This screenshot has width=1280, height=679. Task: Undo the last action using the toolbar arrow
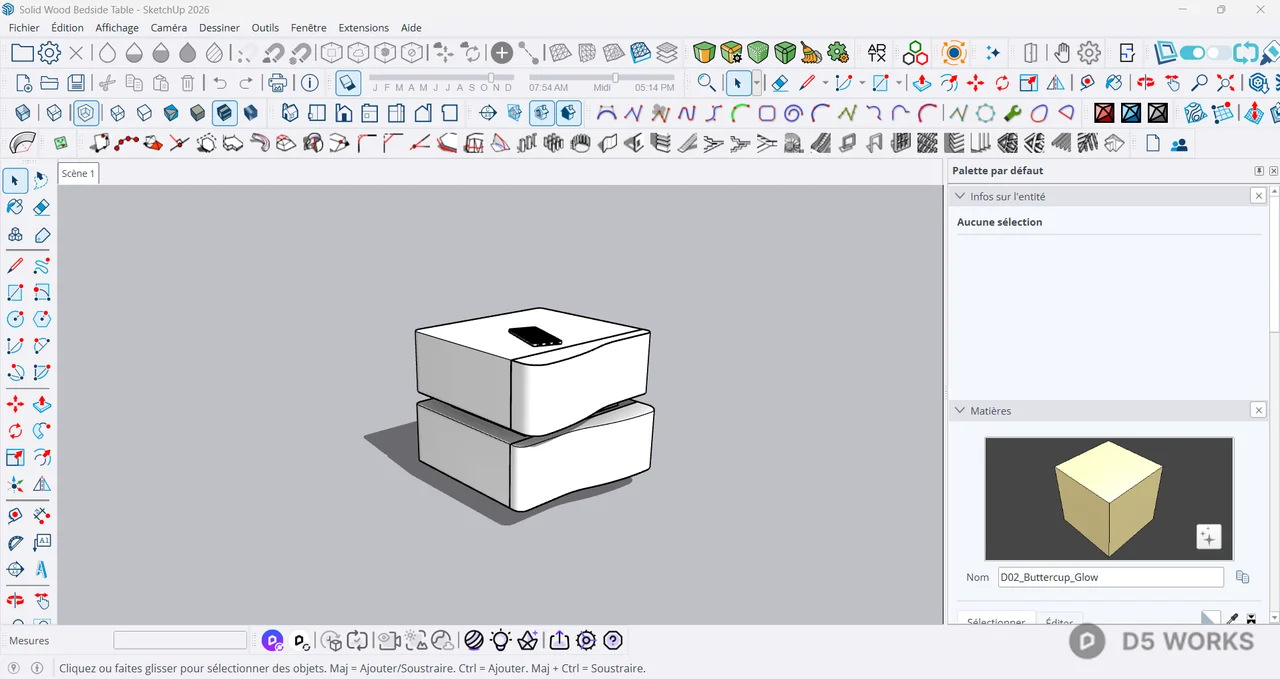[x=220, y=83]
